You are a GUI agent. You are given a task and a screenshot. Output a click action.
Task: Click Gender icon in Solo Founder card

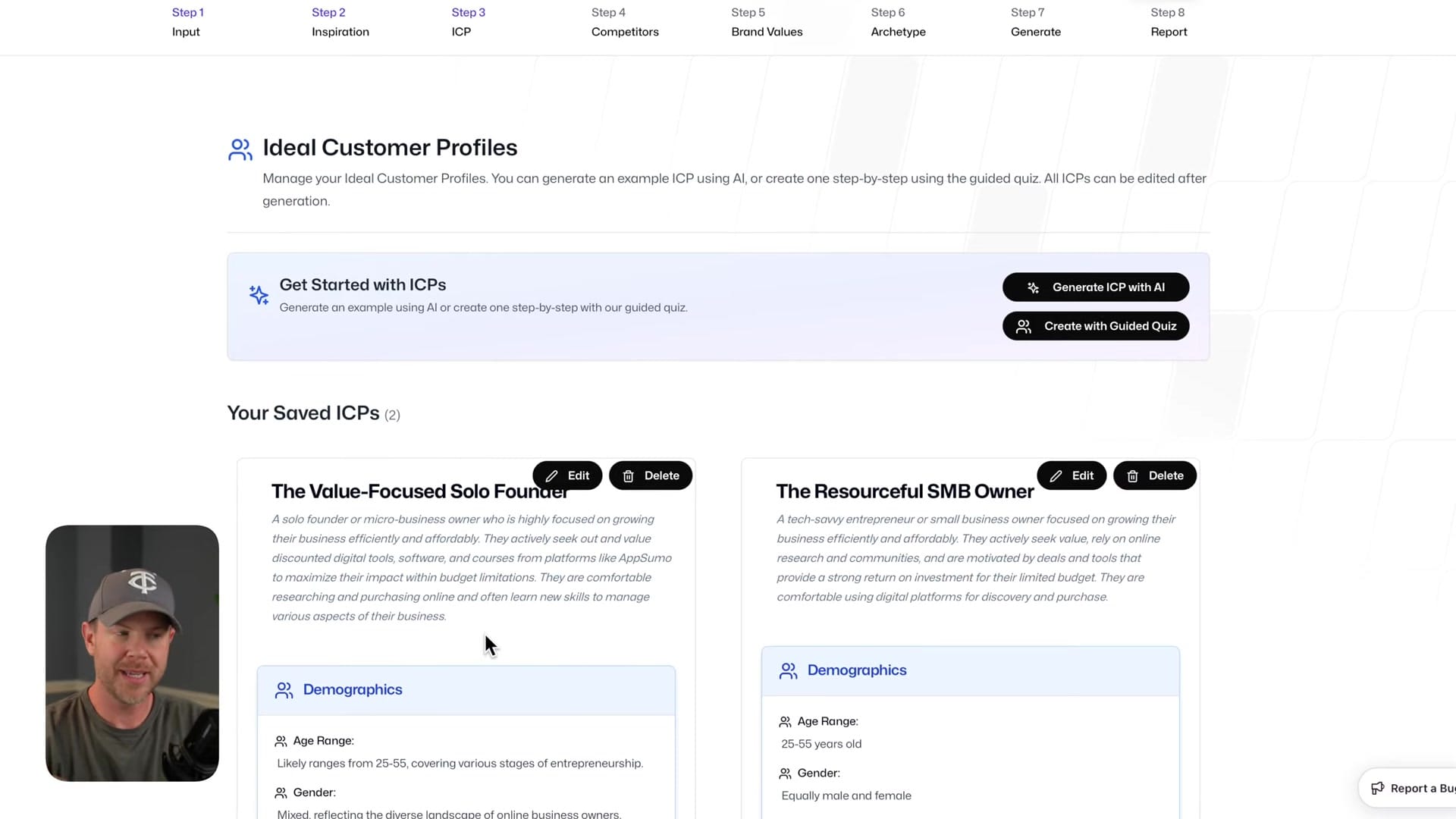click(281, 792)
